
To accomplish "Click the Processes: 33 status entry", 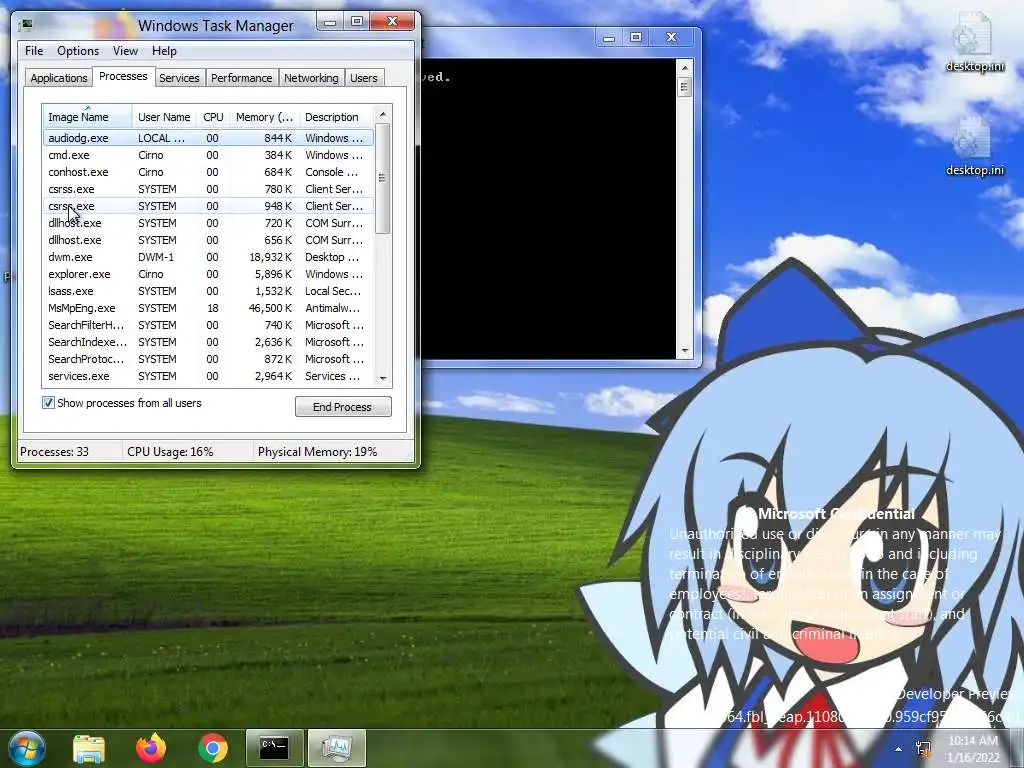I will click(x=54, y=452).
